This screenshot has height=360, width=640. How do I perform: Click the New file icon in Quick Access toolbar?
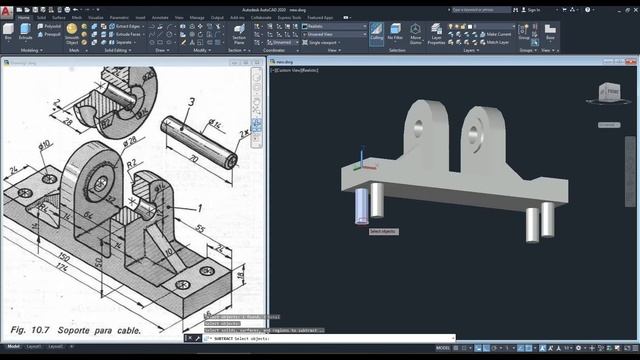pyautogui.click(x=19, y=9)
